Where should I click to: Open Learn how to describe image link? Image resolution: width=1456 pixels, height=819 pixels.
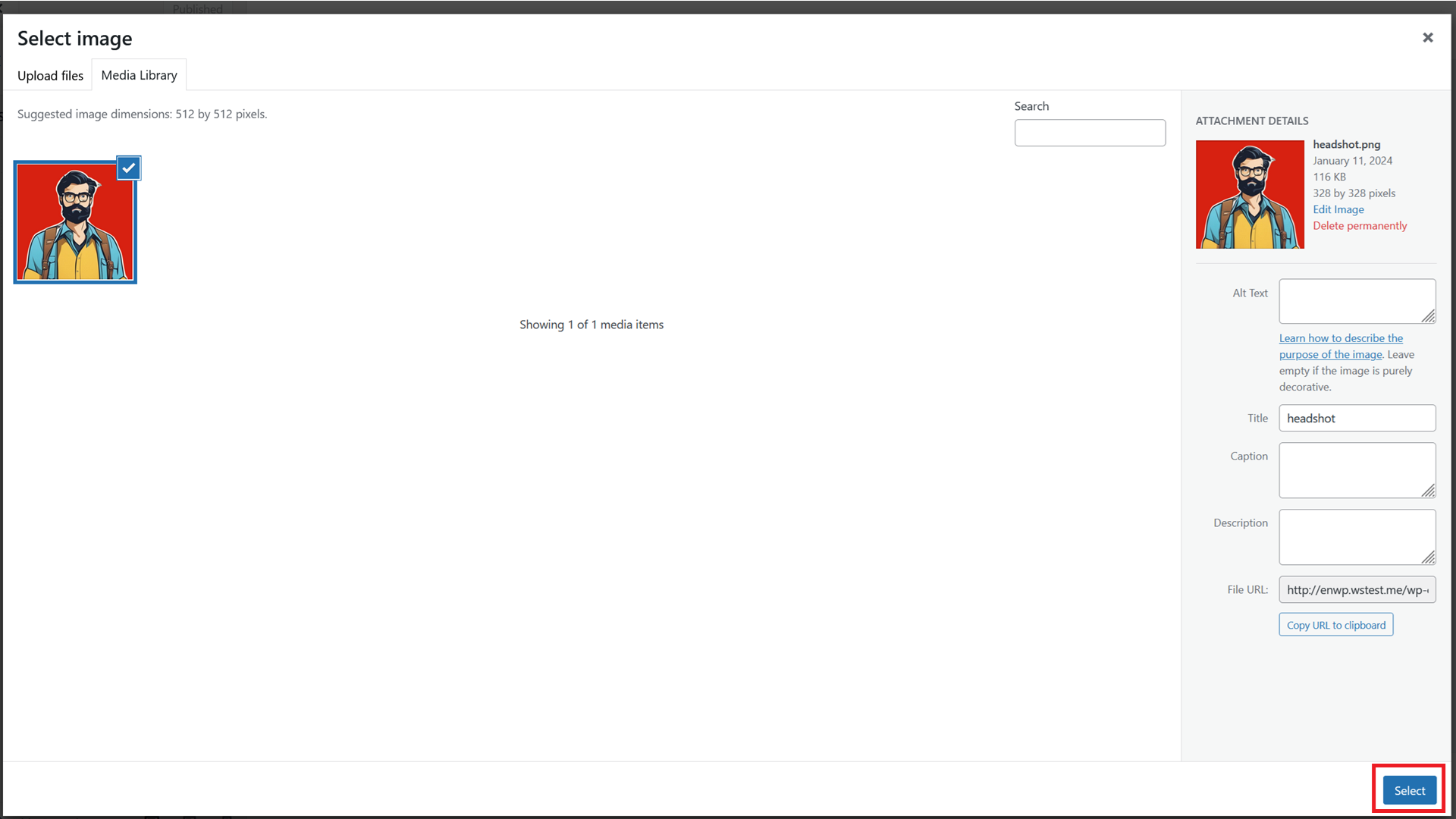(x=1340, y=345)
